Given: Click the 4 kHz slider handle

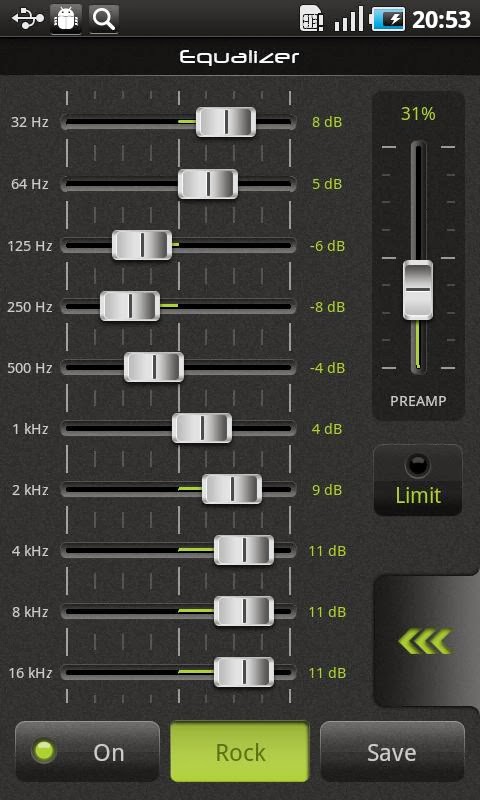Looking at the screenshot, I should click(244, 550).
